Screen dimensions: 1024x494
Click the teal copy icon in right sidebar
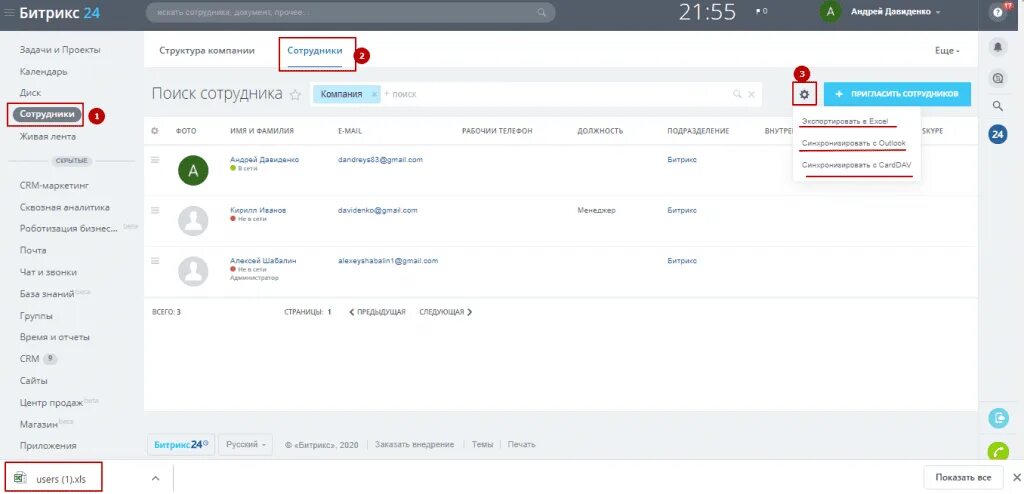998,417
